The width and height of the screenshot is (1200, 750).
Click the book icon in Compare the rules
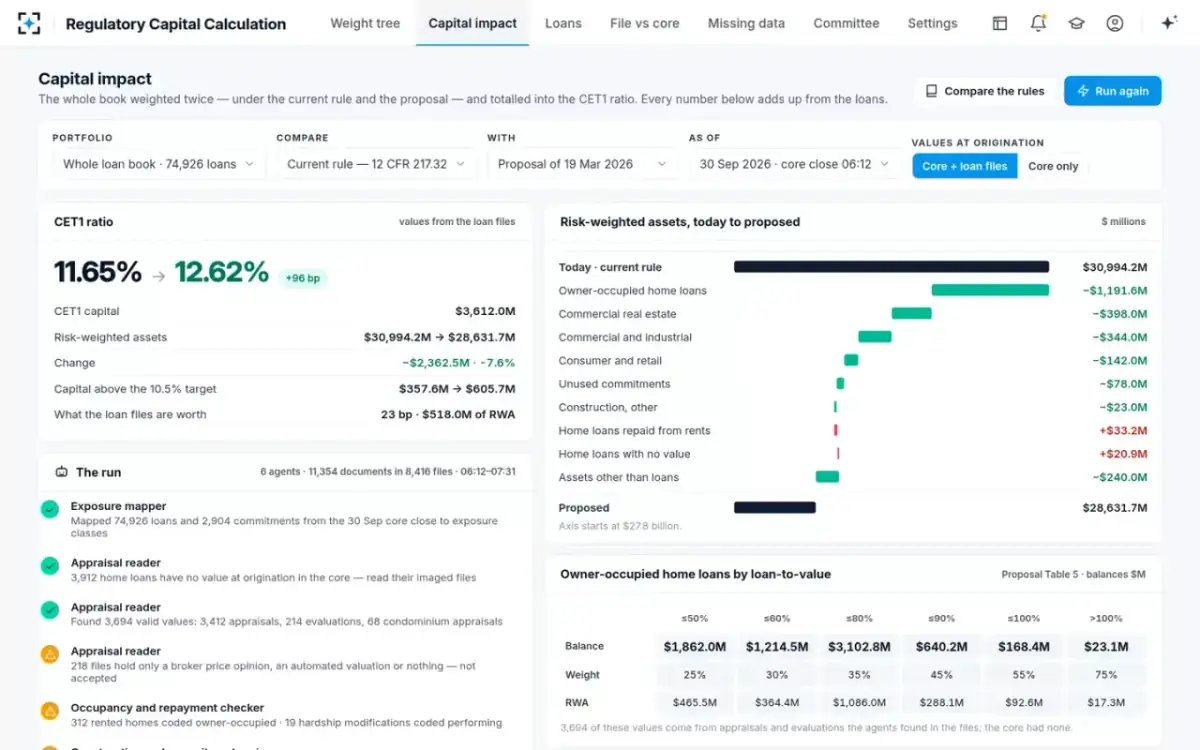click(x=932, y=91)
